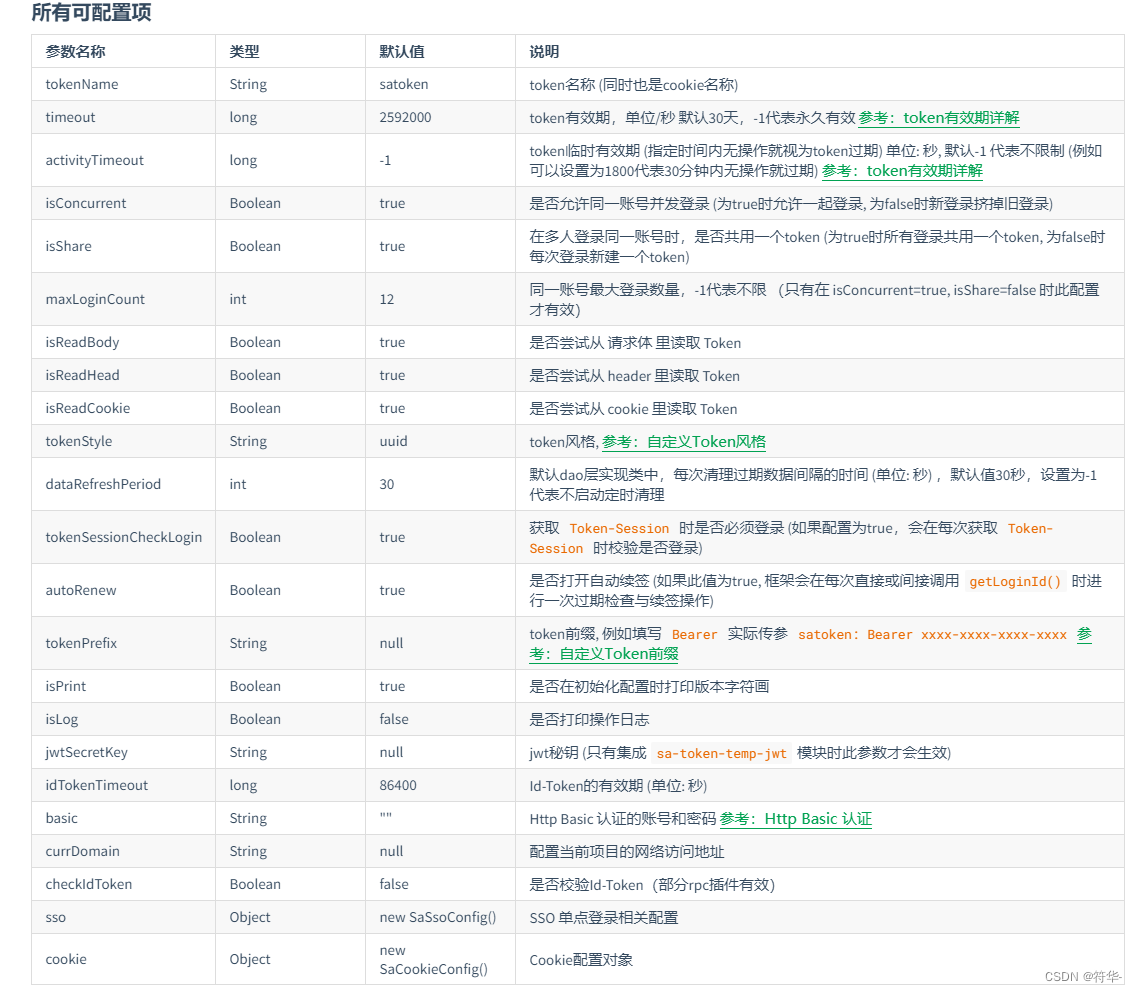The height and width of the screenshot is (992, 1137).
Task: Select the cookie parameter cell
Action: (x=123, y=959)
